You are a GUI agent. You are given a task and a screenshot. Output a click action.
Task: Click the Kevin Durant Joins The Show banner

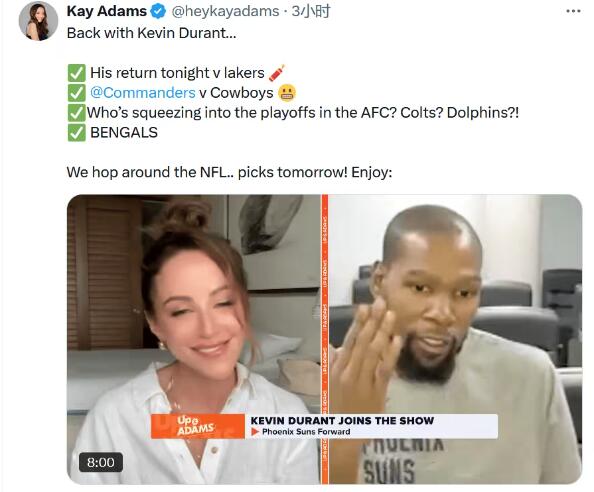[x=342, y=421]
